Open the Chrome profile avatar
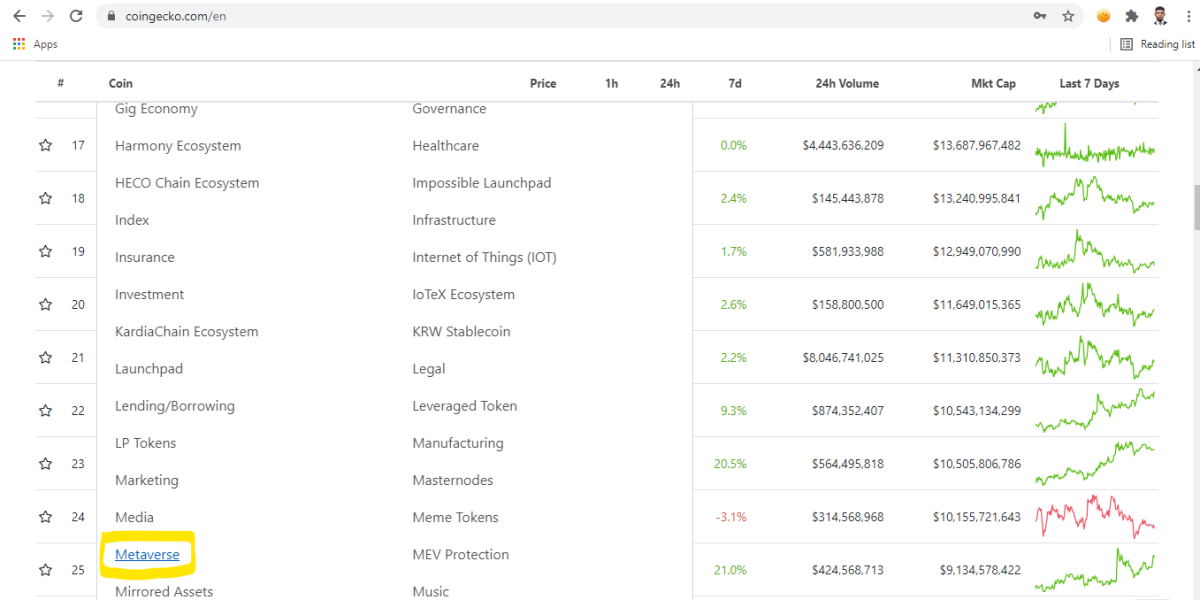1200x600 pixels. coord(1160,16)
